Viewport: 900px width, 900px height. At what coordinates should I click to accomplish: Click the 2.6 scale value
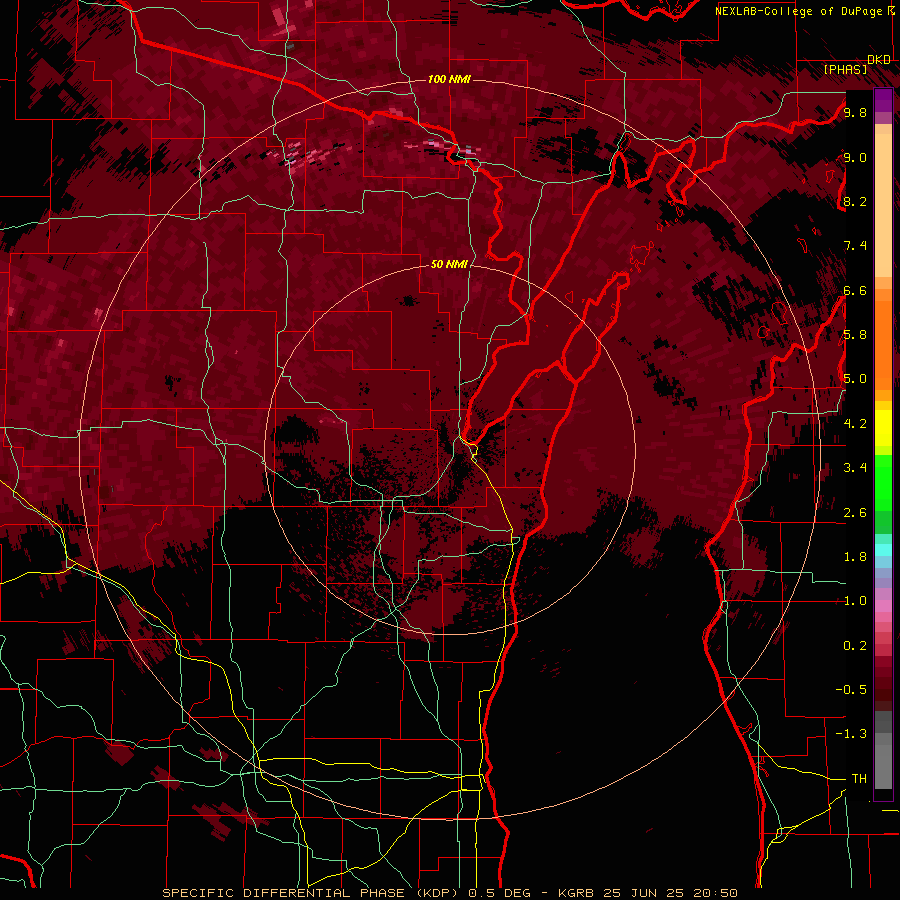855,512
